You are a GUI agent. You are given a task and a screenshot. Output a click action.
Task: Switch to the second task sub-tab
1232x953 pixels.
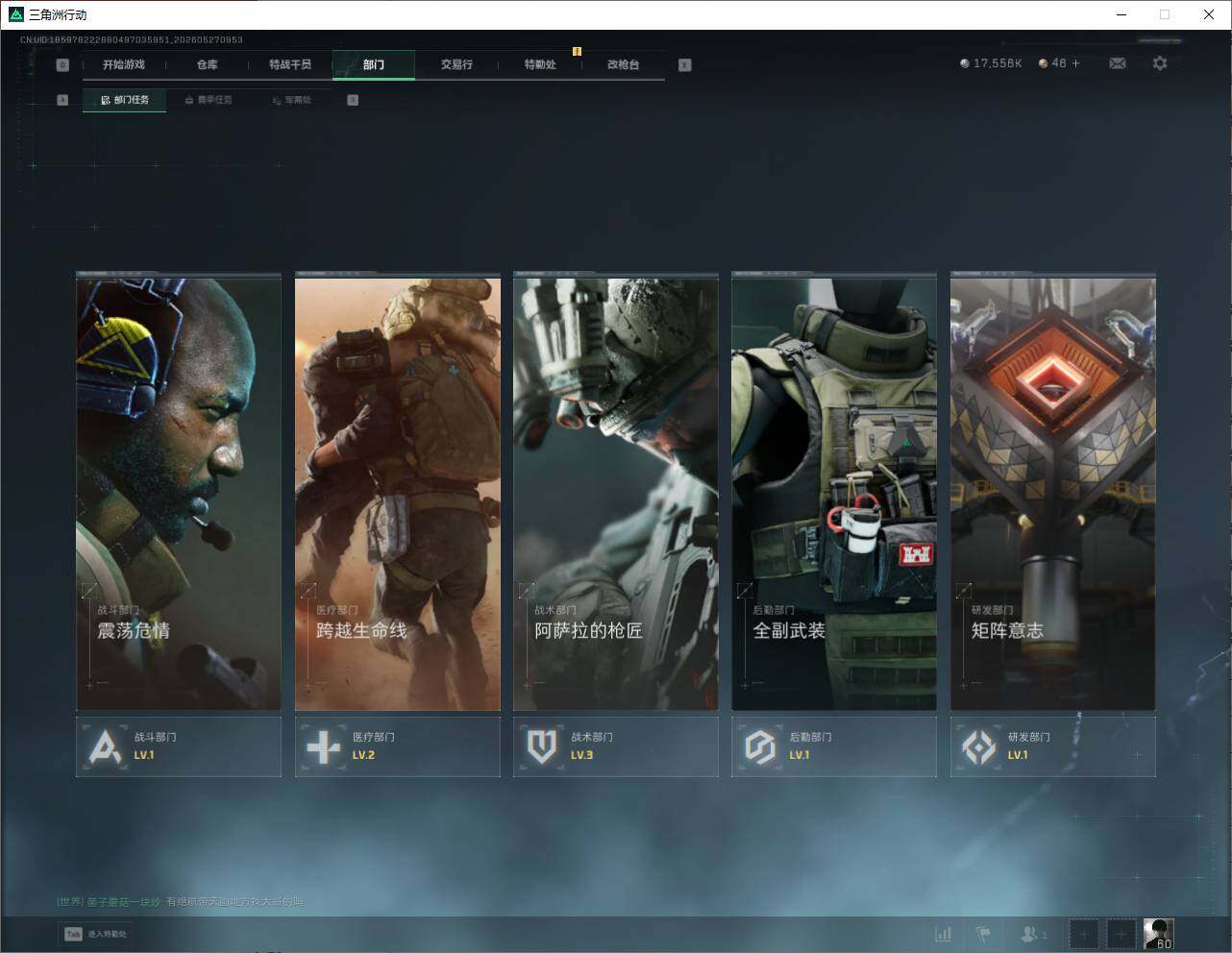[x=209, y=100]
